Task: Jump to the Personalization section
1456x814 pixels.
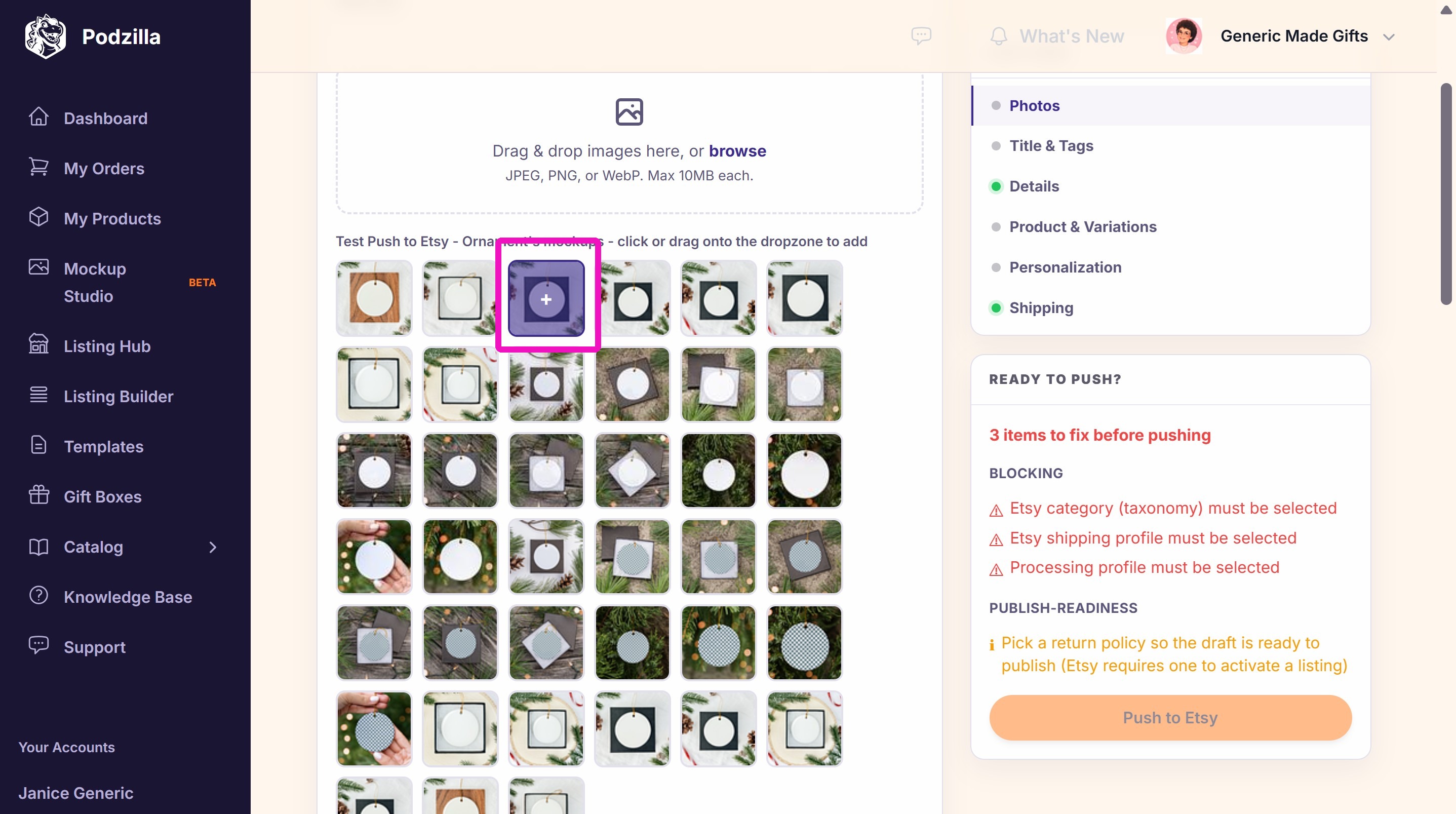Action: (1170, 267)
